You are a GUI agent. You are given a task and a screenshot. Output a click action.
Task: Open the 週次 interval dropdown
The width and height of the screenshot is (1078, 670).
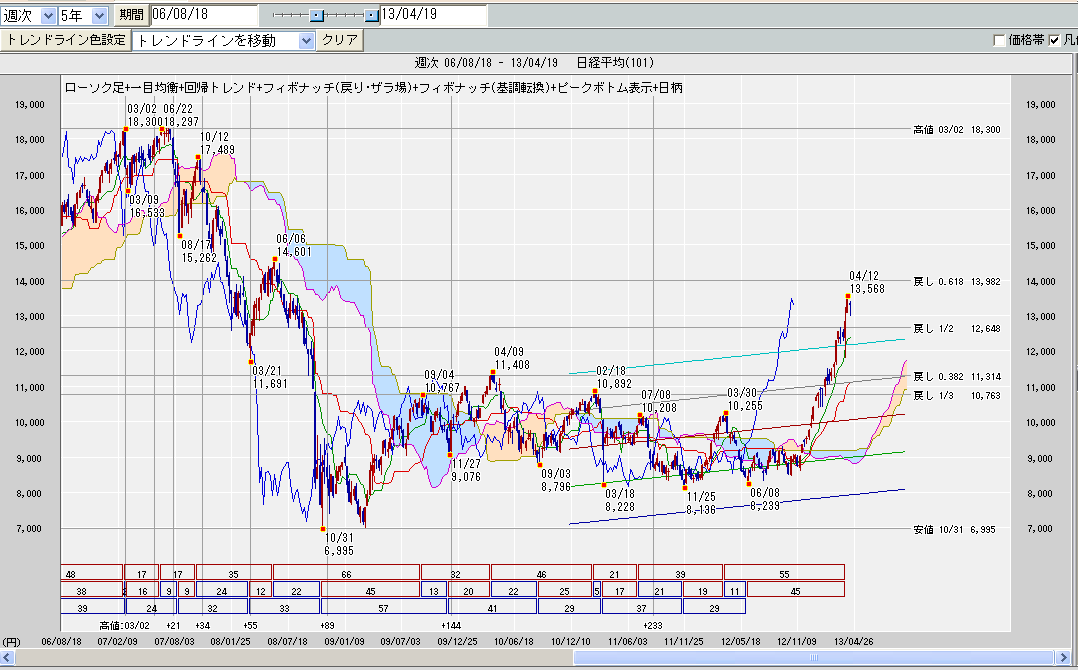click(x=28, y=15)
